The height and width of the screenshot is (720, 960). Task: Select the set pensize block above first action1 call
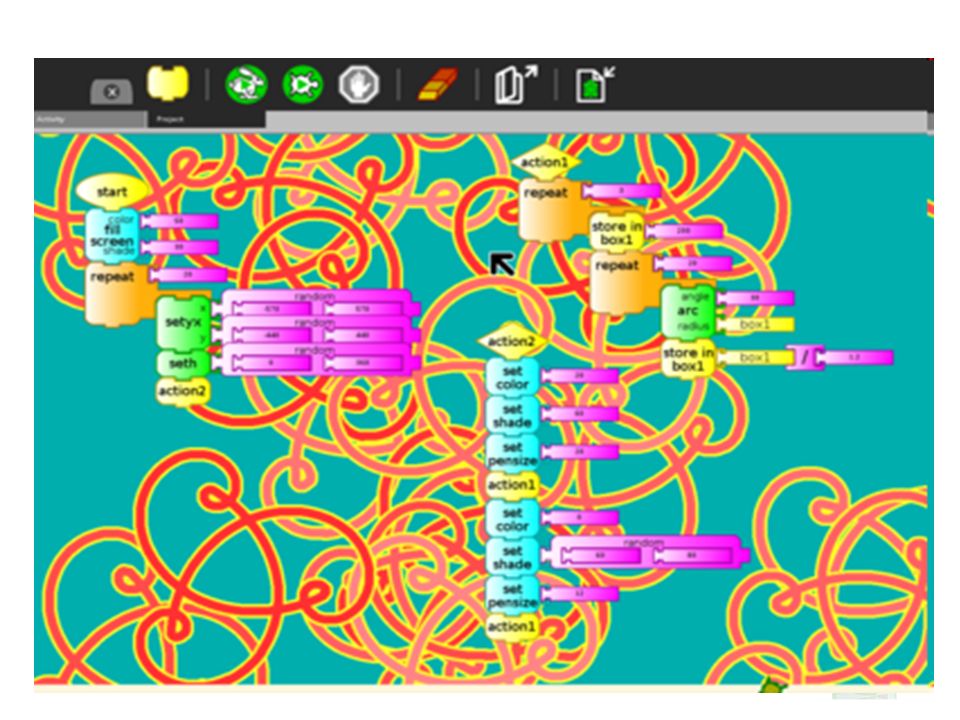click(512, 453)
